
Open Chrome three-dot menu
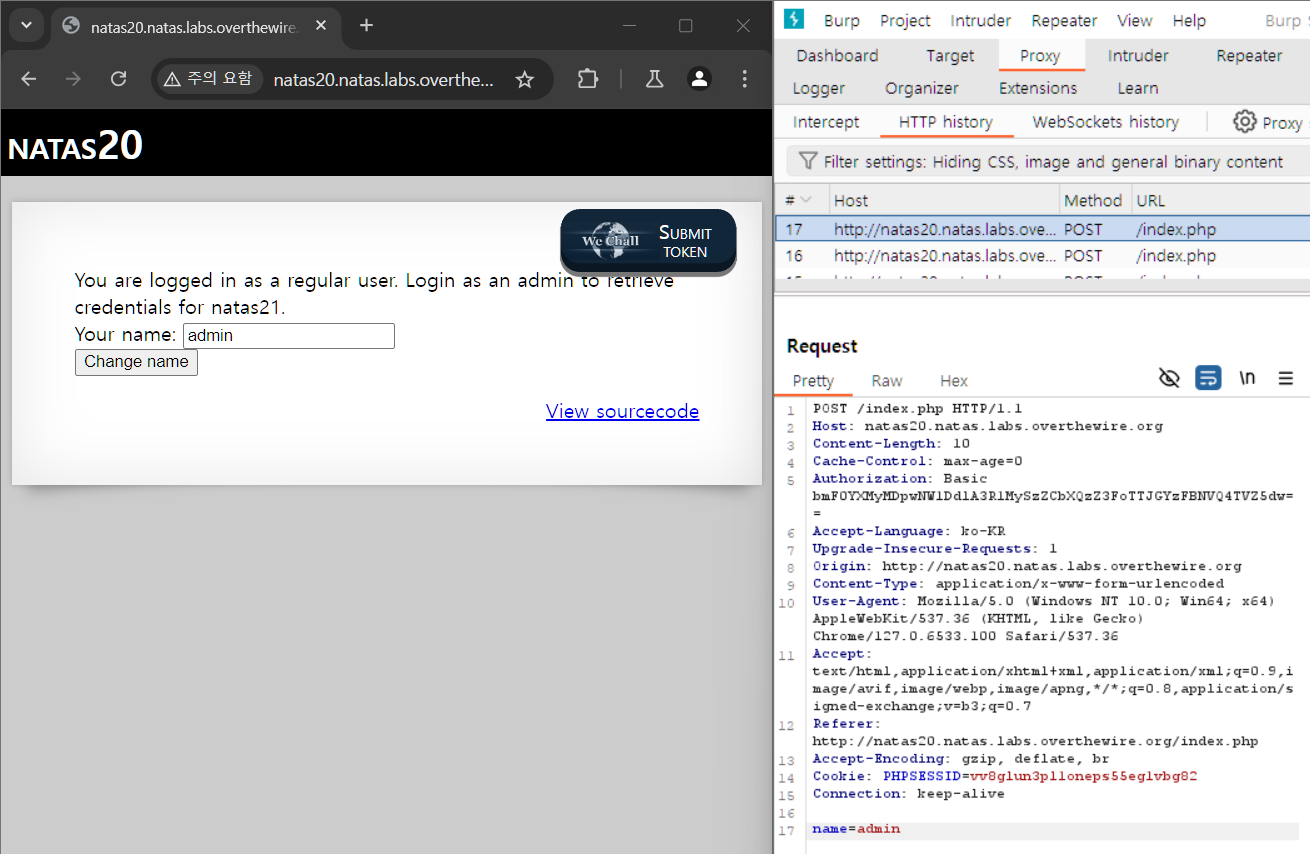744,79
